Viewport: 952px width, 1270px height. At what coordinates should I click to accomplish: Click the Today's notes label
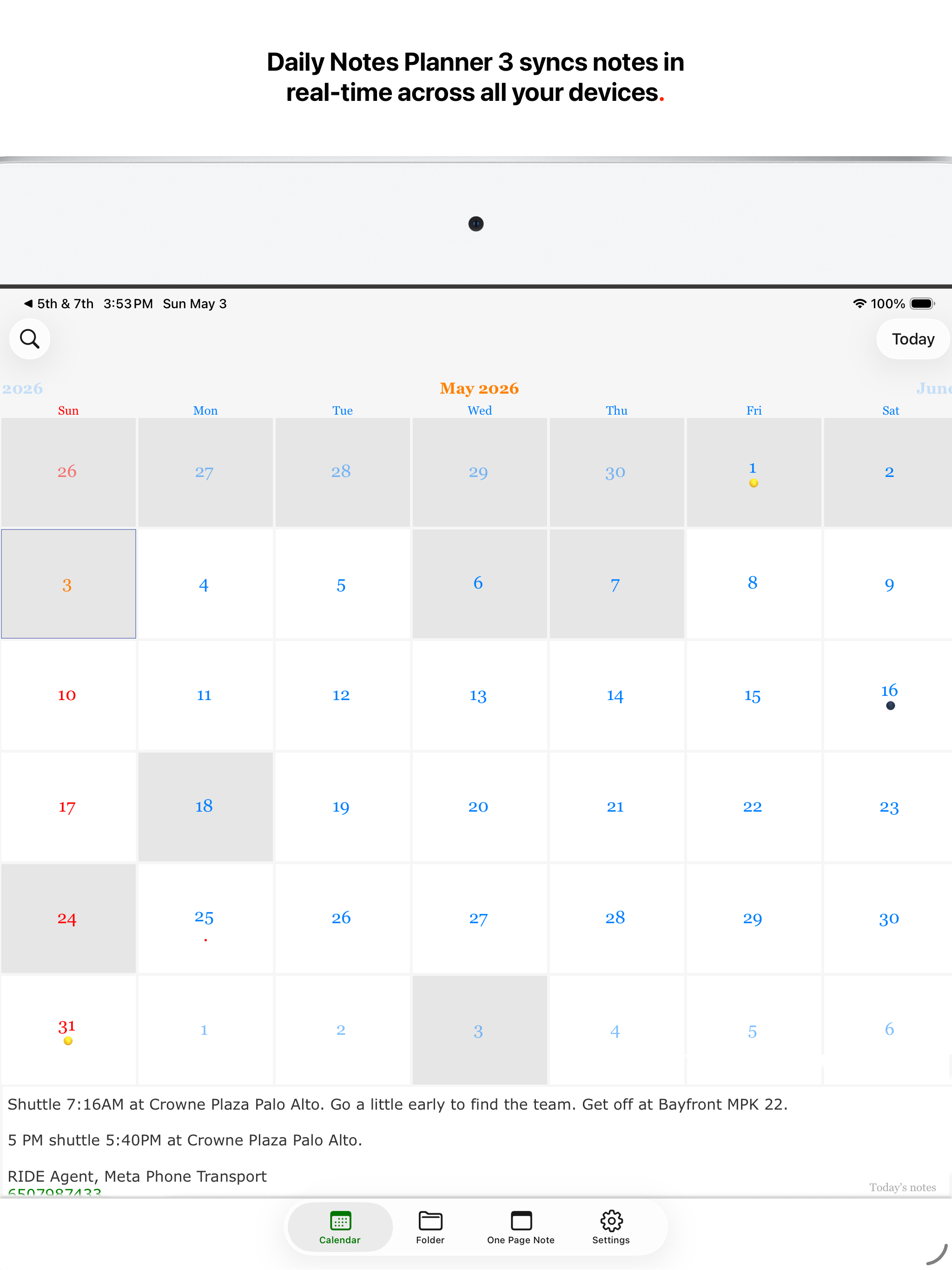[x=902, y=1187]
